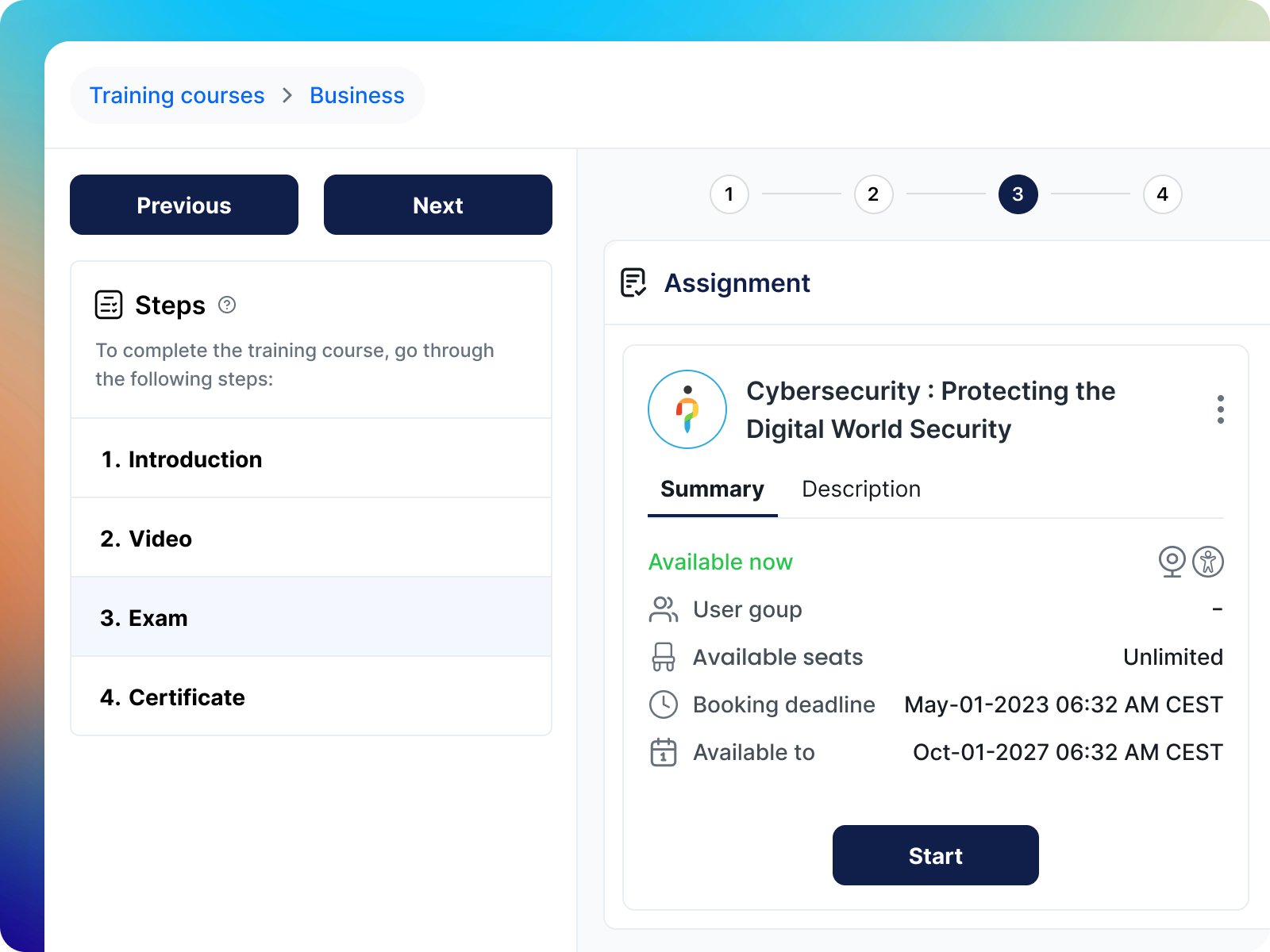Open the Business breadcrumb link

(357, 95)
